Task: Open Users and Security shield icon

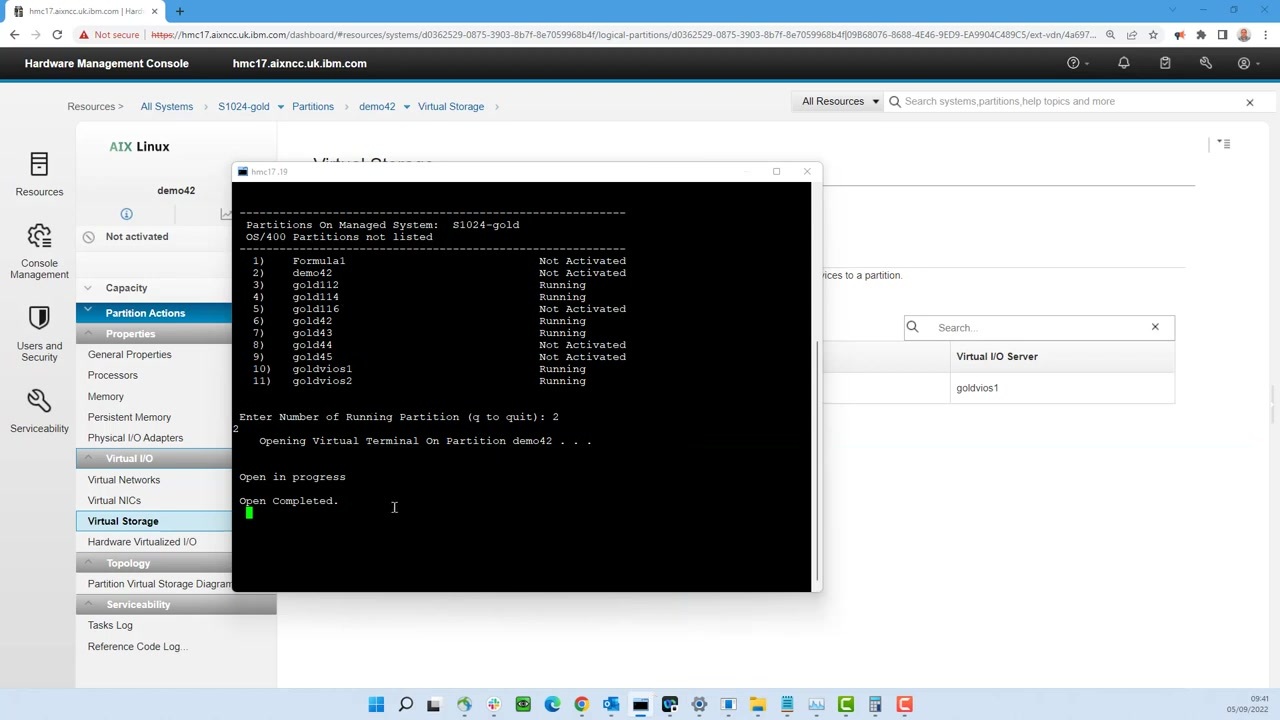Action: point(39,318)
